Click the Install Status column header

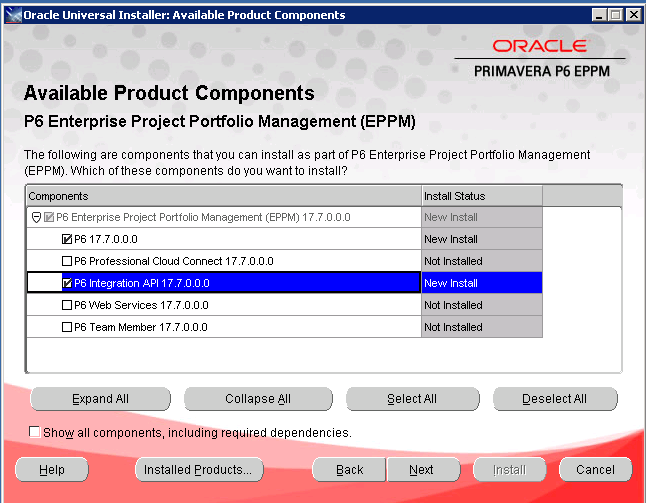[x=481, y=196]
